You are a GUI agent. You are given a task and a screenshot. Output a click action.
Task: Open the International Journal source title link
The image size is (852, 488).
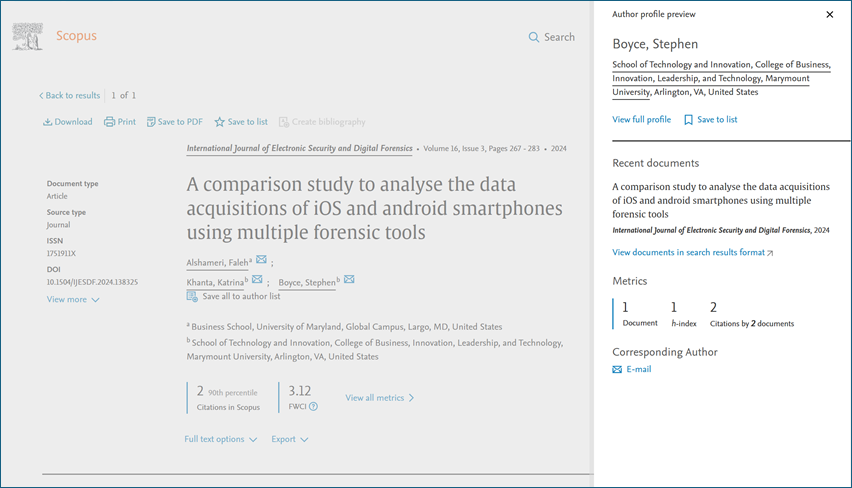point(299,148)
